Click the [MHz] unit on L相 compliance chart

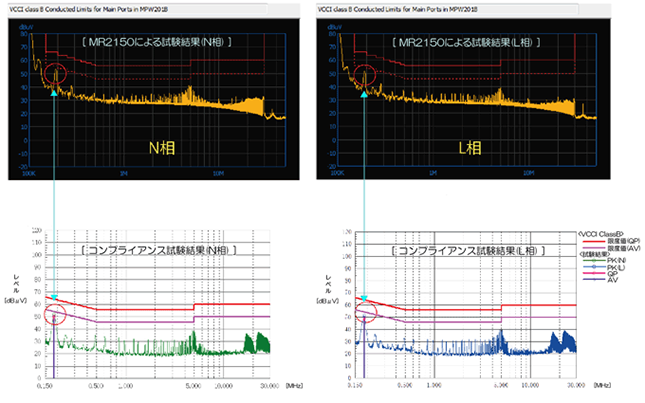point(603,385)
